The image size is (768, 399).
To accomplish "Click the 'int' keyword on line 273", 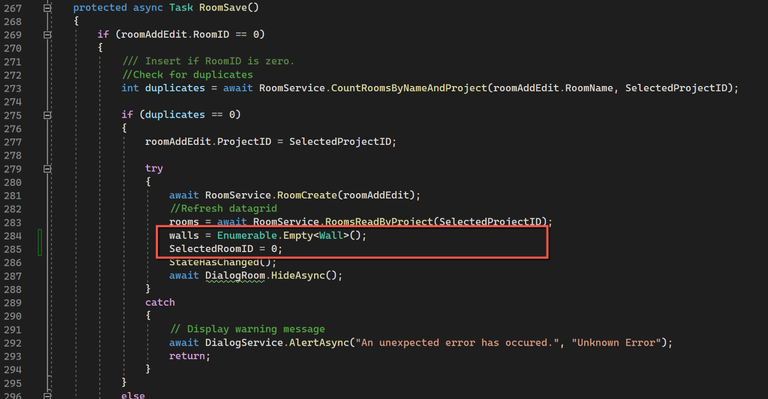I will click(x=130, y=88).
